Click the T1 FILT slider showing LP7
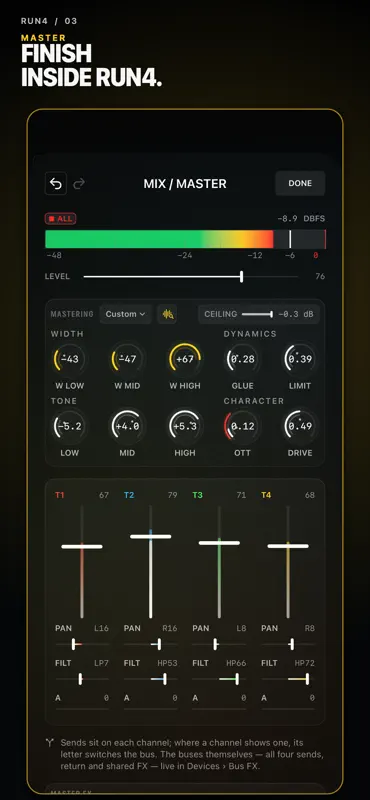The height and width of the screenshot is (800, 370). [82, 679]
